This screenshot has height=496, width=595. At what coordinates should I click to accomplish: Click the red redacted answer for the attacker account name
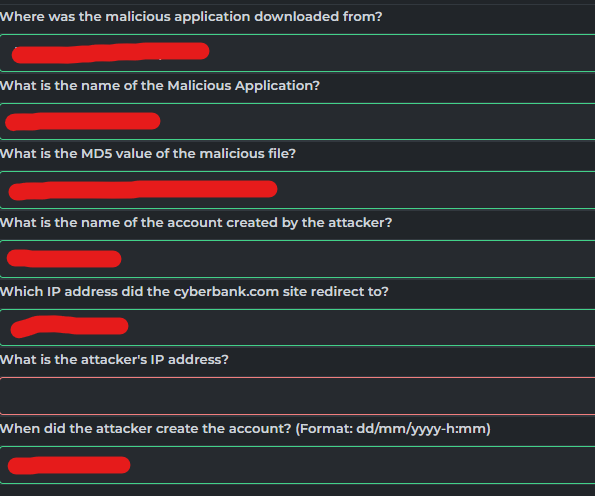click(x=64, y=259)
